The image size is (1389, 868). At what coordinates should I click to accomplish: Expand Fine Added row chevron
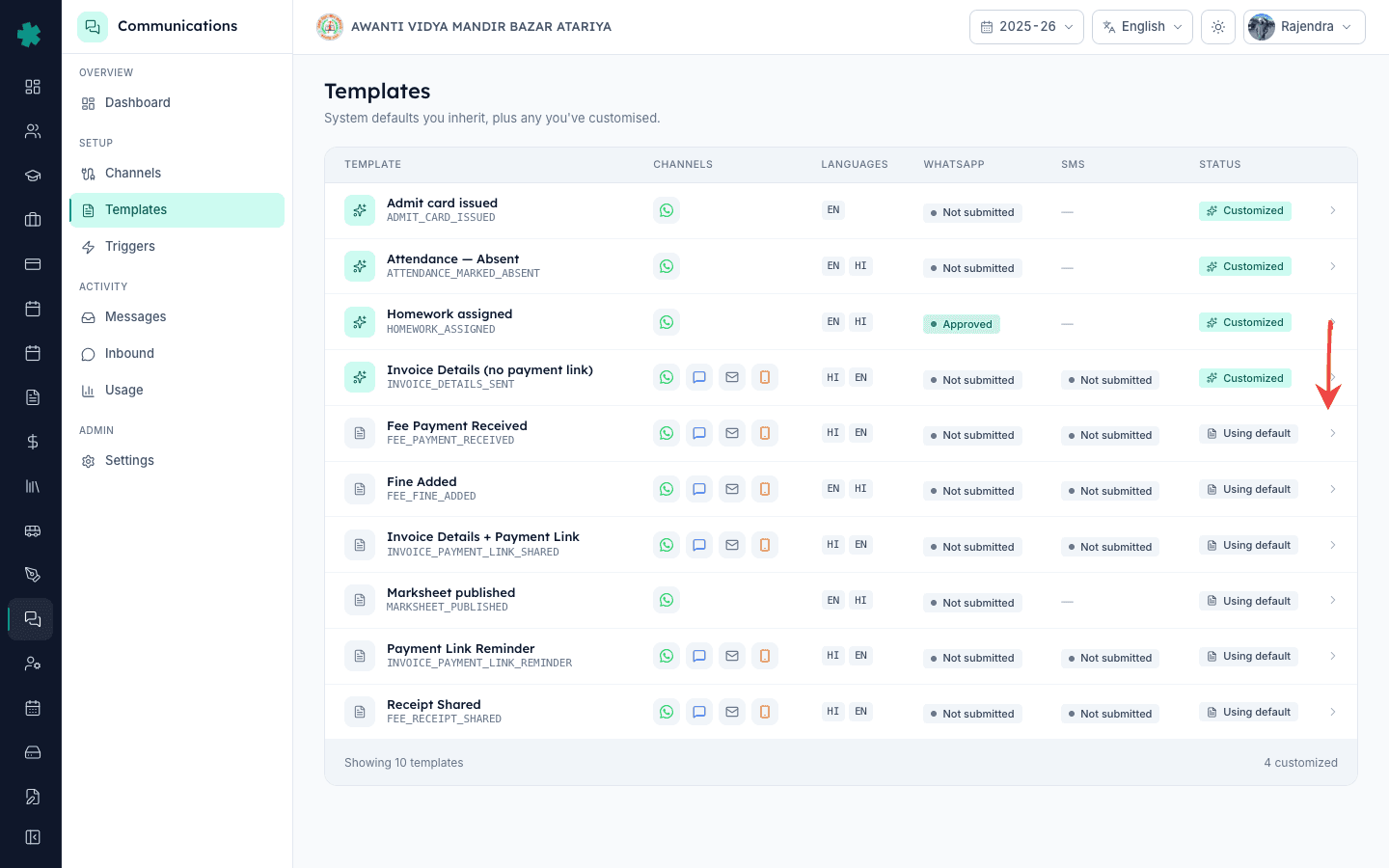1333,489
